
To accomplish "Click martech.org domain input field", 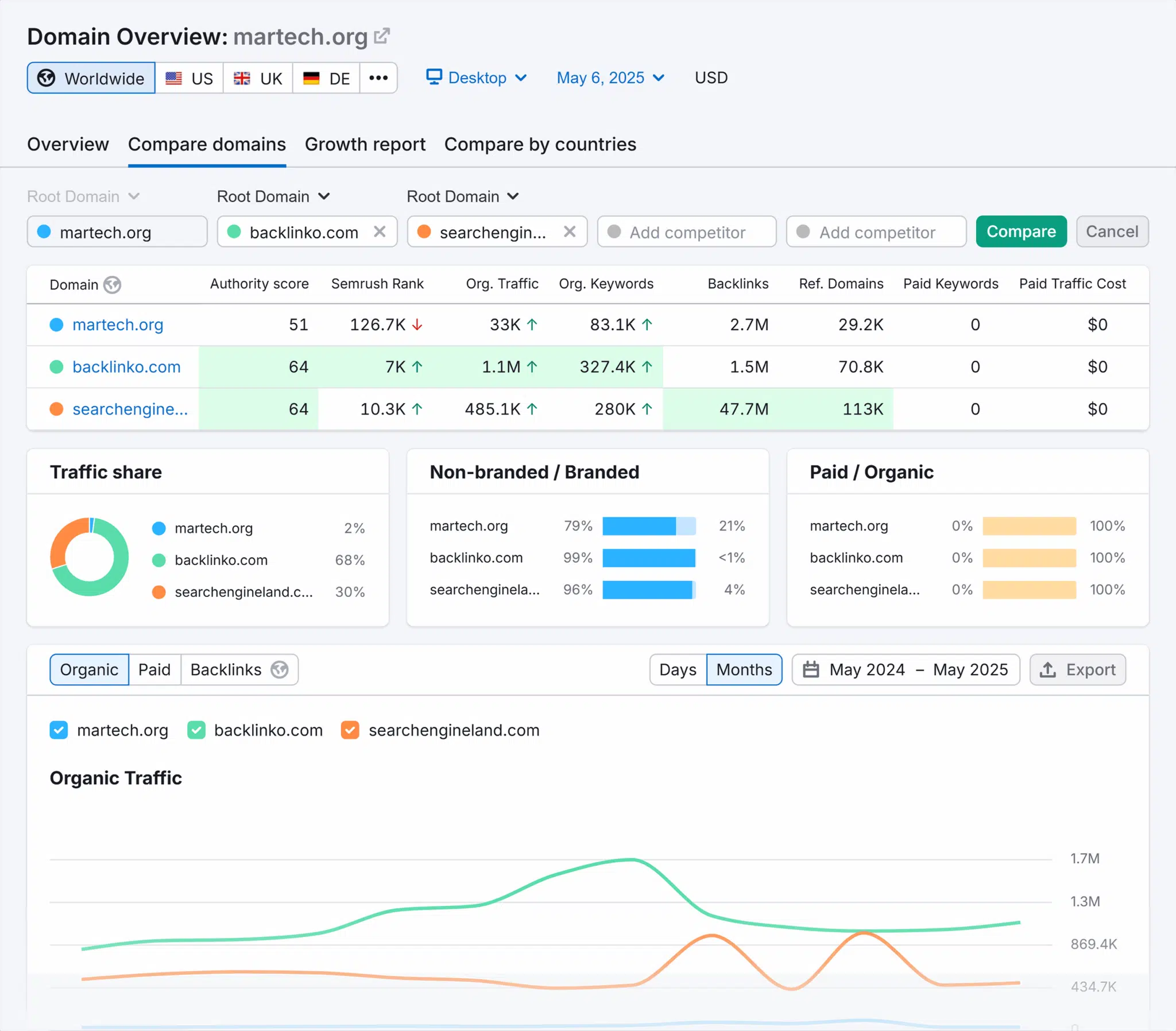I will [x=117, y=231].
